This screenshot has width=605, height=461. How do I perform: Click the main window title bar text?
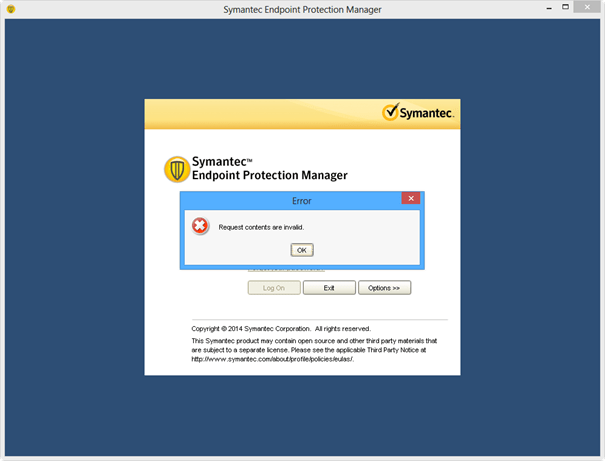302,9
